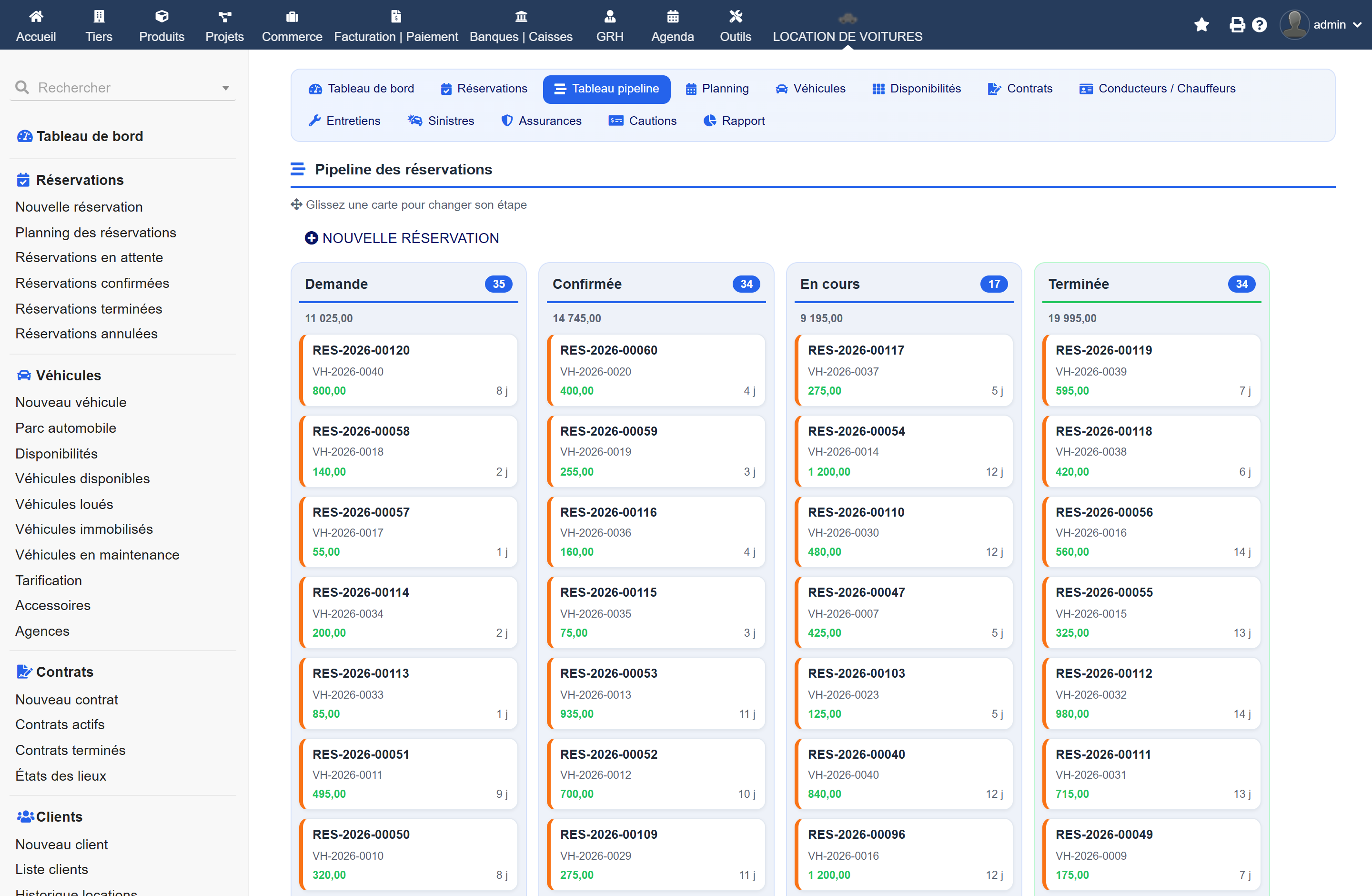Open the Tiers building icon
Image resolution: width=1372 pixels, height=896 pixels.
click(99, 16)
